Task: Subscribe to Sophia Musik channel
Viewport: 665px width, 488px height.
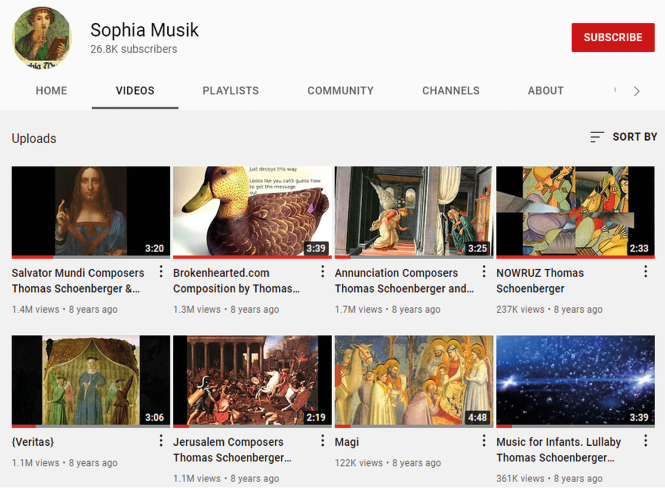Action: (613, 37)
